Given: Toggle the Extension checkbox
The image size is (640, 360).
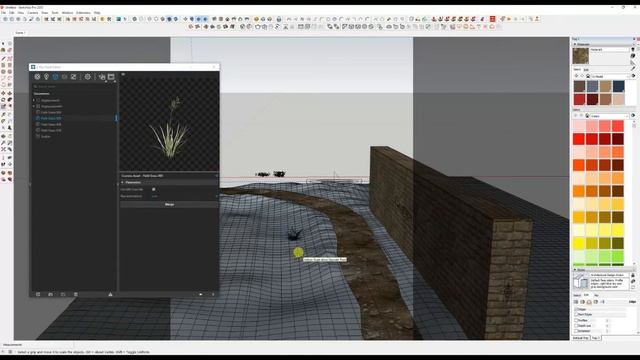Looking at the screenshot, I should pyautogui.click(x=576, y=331).
